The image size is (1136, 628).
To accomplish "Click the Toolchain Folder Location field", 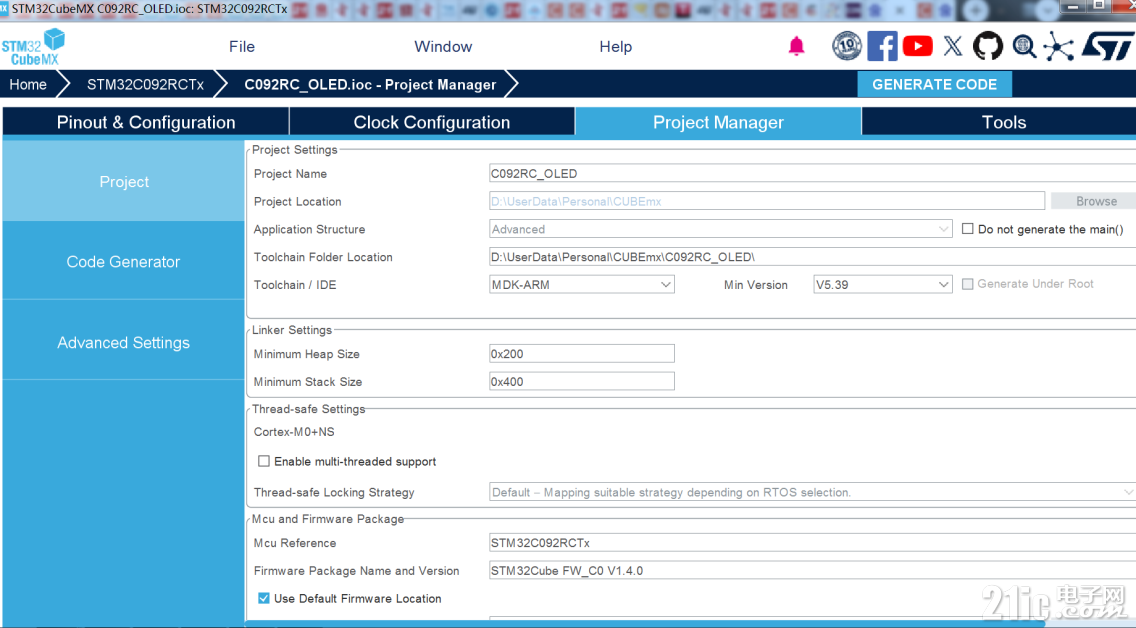I will [x=812, y=257].
